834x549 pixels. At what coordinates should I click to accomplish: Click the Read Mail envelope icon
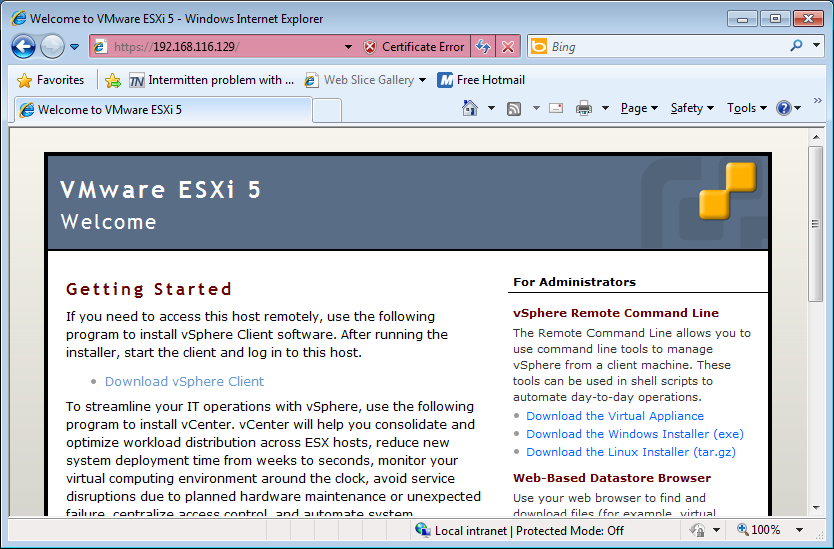(x=556, y=108)
